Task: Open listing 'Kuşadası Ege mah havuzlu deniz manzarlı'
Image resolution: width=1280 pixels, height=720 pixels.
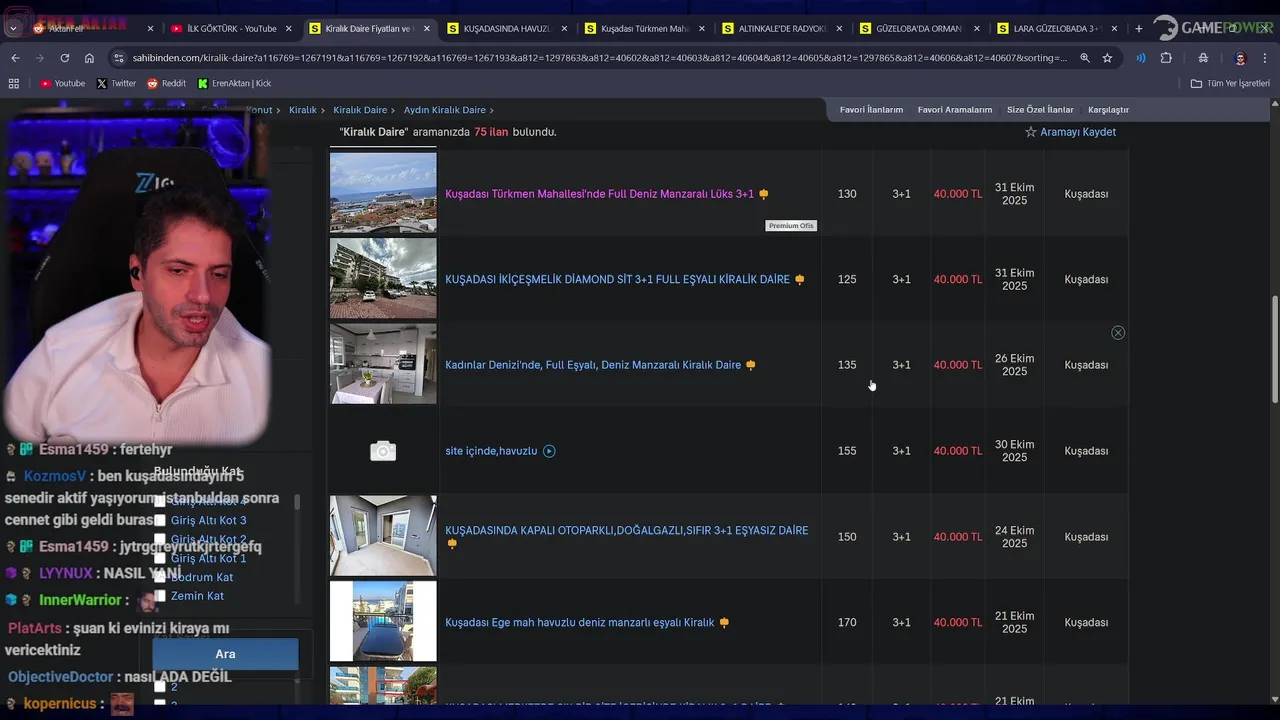Action: click(x=579, y=623)
